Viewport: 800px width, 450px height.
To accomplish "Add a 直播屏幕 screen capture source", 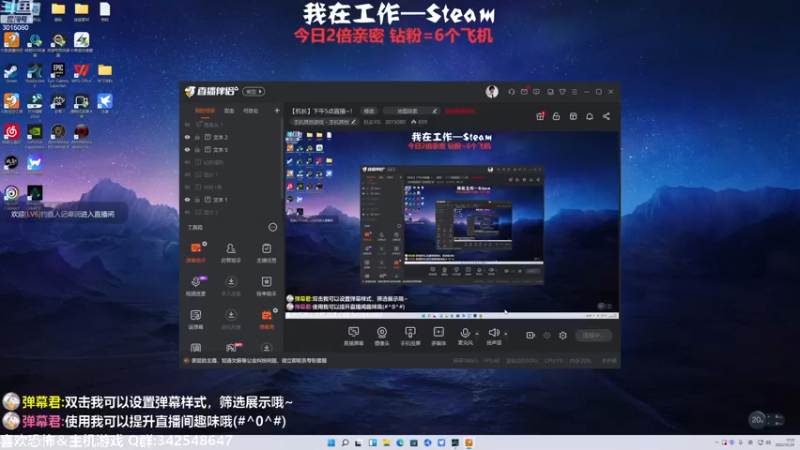I will (354, 336).
